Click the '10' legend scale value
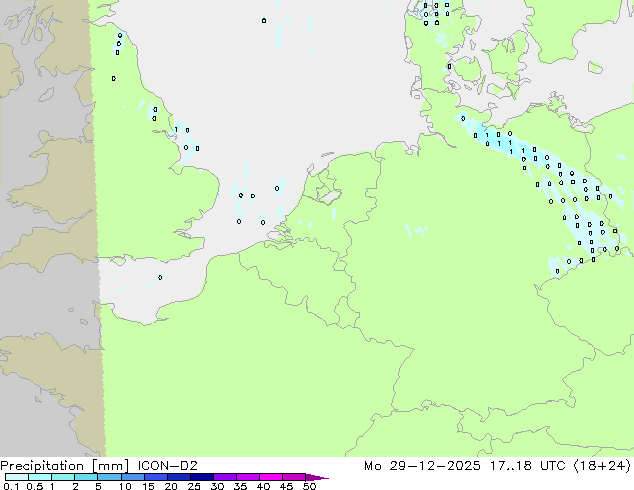Screen dimensions: 634x490 125,486
